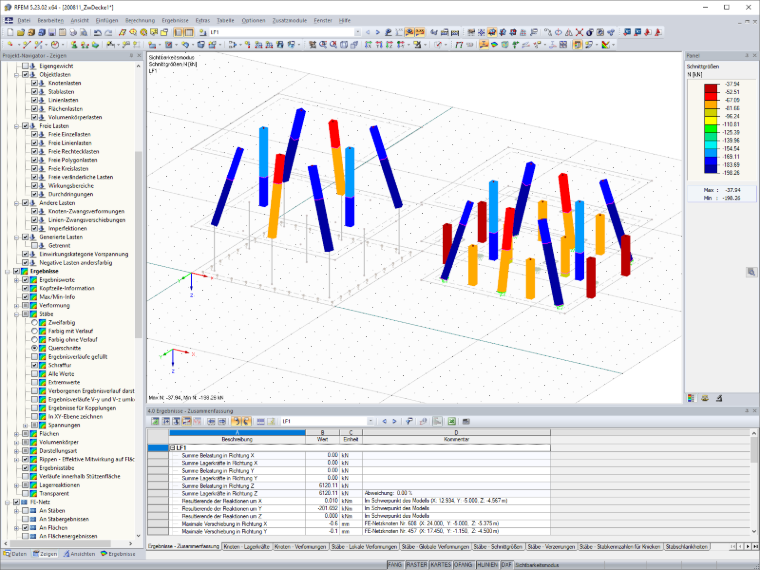Click the orange -81.66 legend color
This screenshot has height=570, width=760.
click(711, 104)
